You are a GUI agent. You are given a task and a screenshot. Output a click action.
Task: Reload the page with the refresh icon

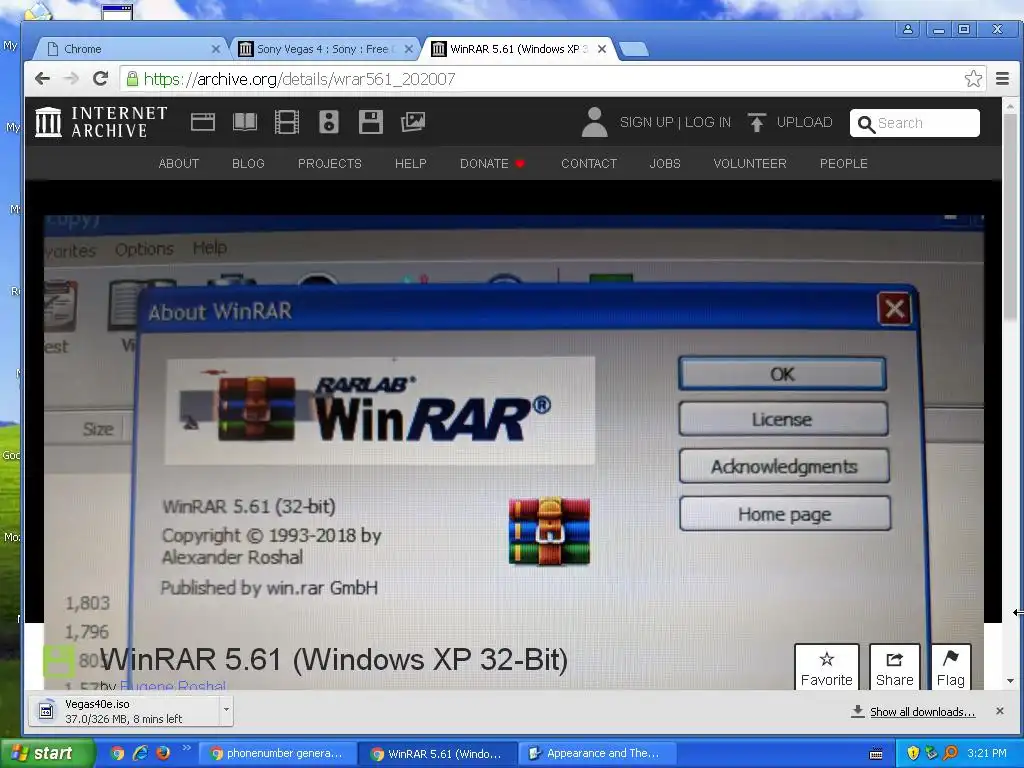click(101, 79)
